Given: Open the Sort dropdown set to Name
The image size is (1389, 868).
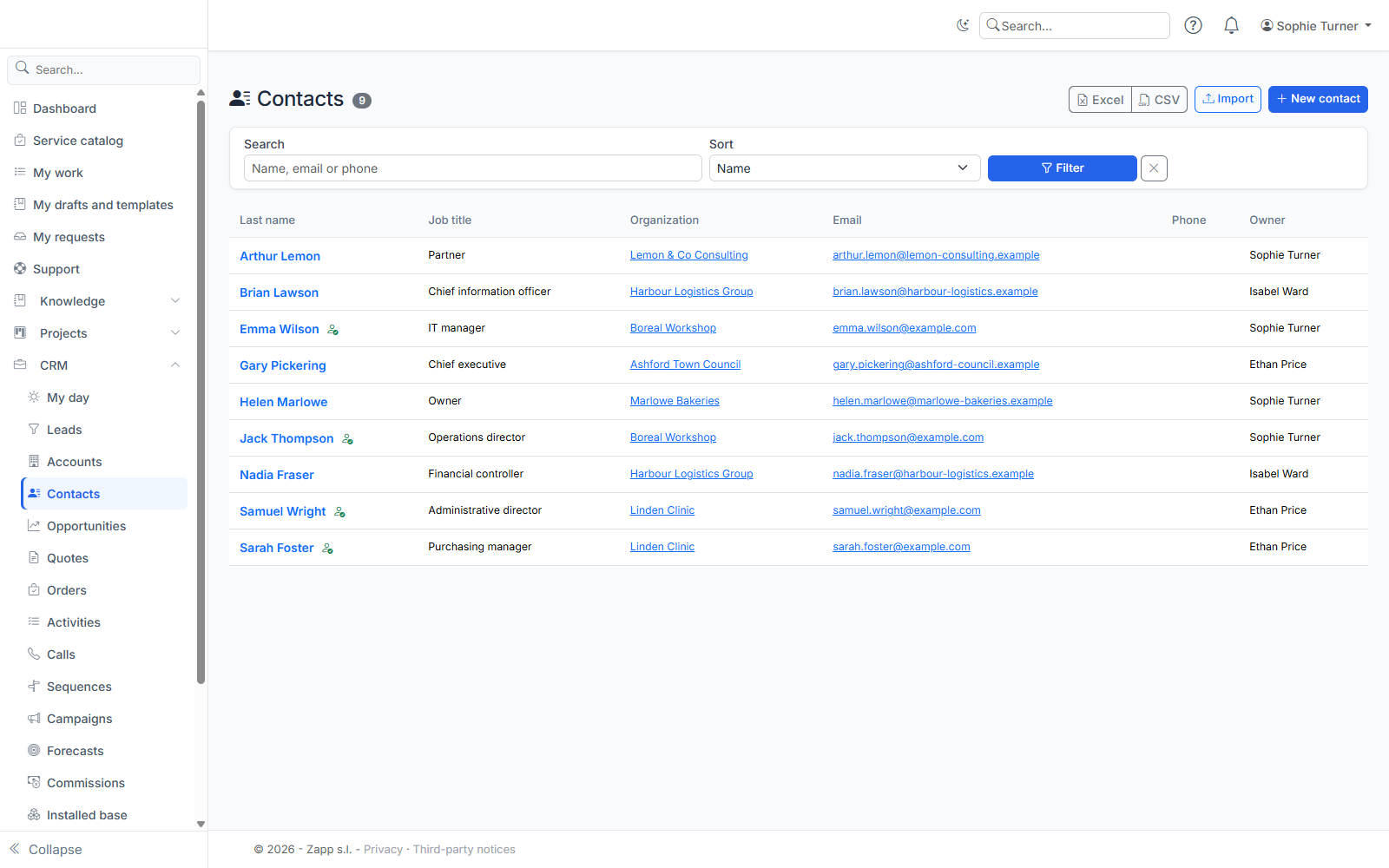Looking at the screenshot, I should tap(845, 168).
